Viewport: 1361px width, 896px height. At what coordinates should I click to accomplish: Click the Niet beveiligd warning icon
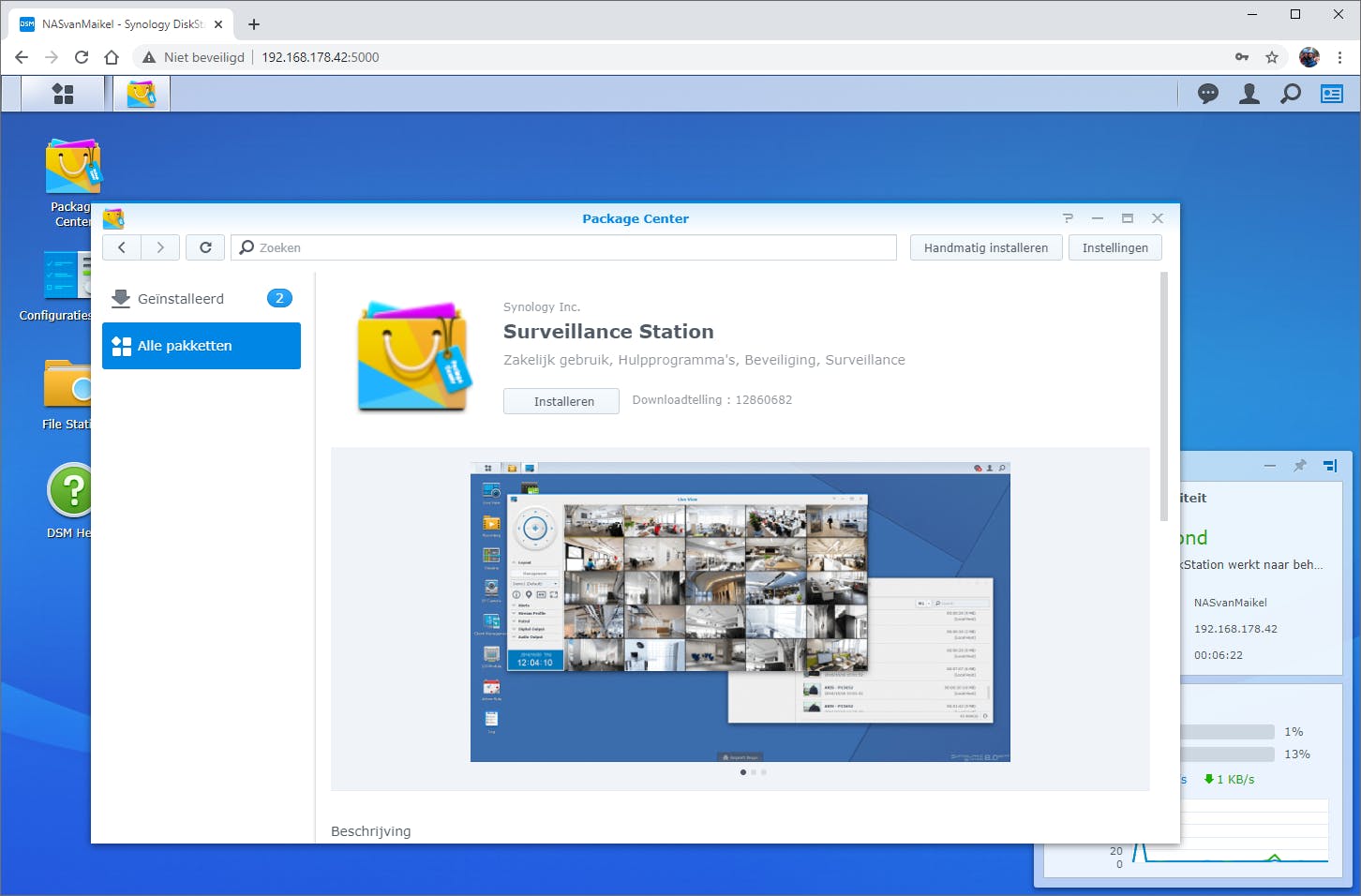(148, 57)
